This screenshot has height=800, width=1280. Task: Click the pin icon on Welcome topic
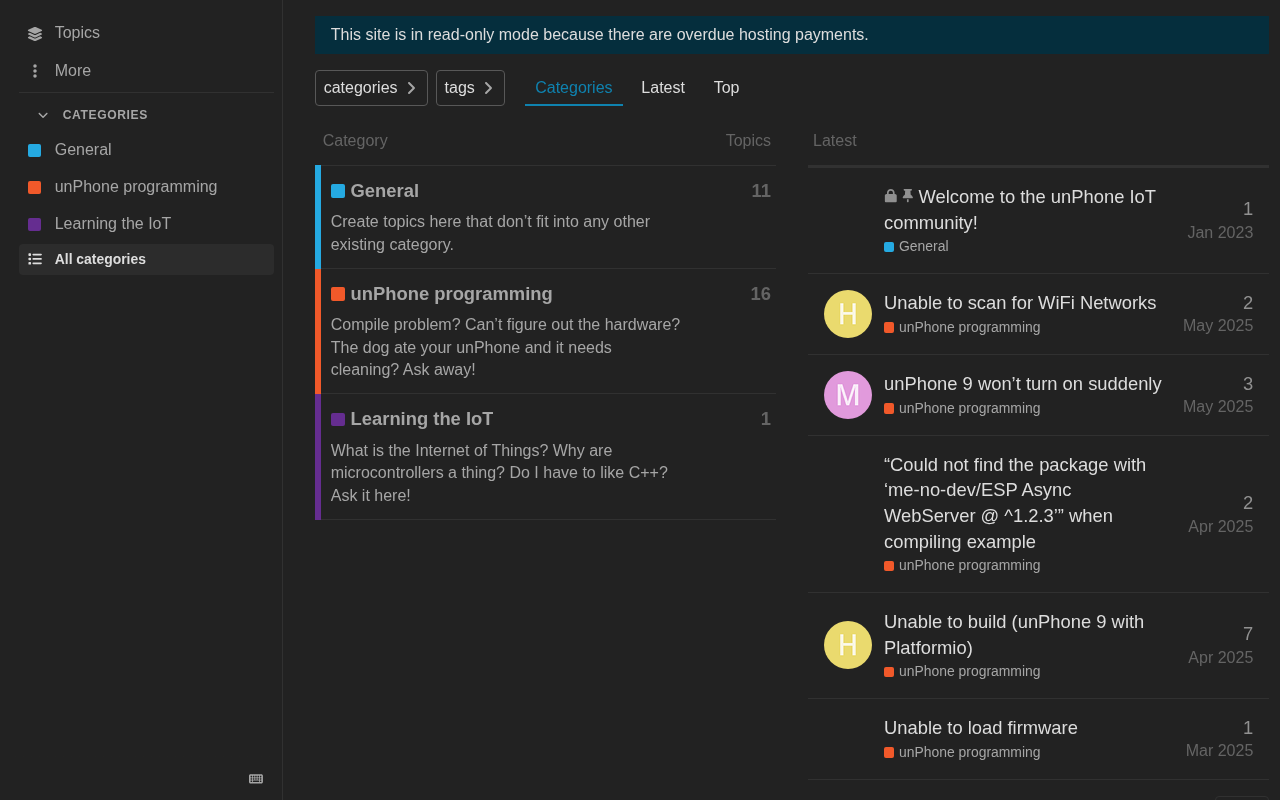pyautogui.click(x=908, y=196)
